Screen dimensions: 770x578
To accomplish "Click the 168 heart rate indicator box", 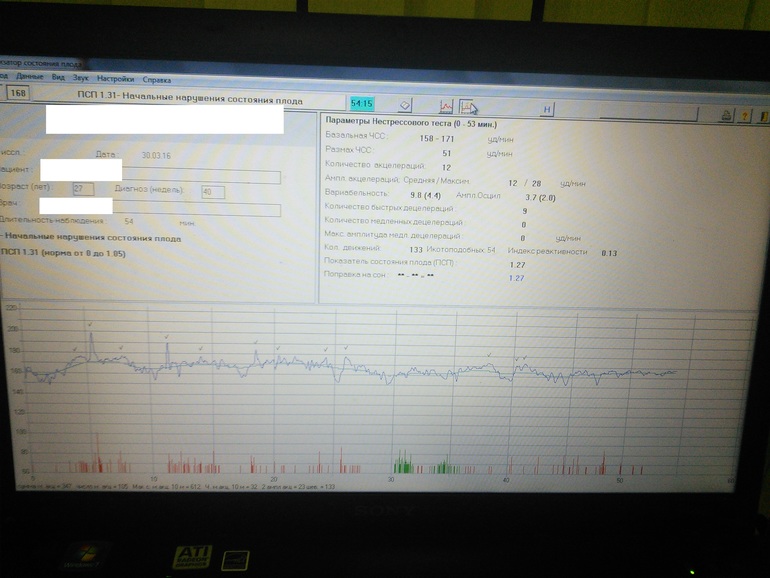I will tap(18, 94).
